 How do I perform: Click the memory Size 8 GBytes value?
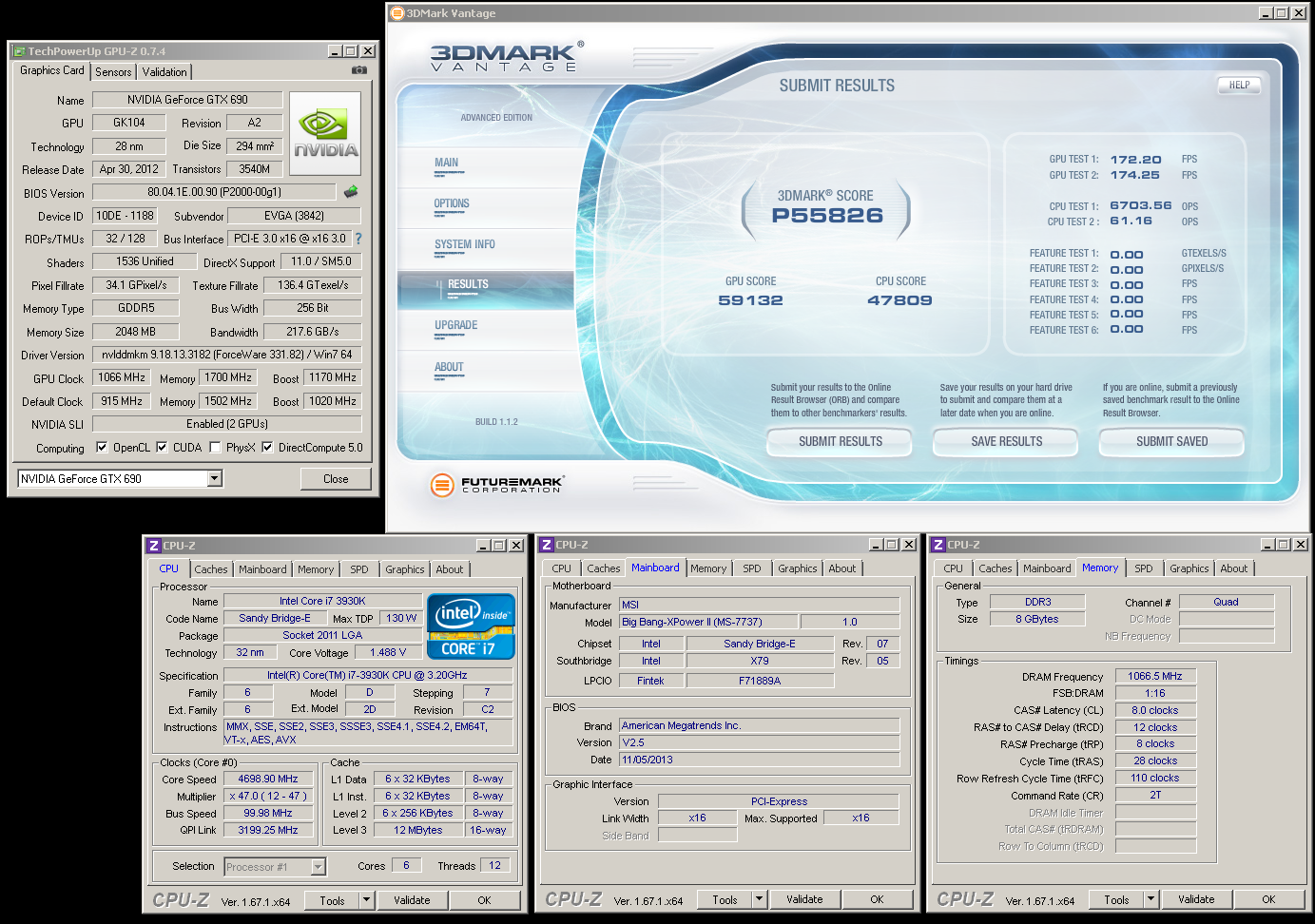(x=1037, y=619)
